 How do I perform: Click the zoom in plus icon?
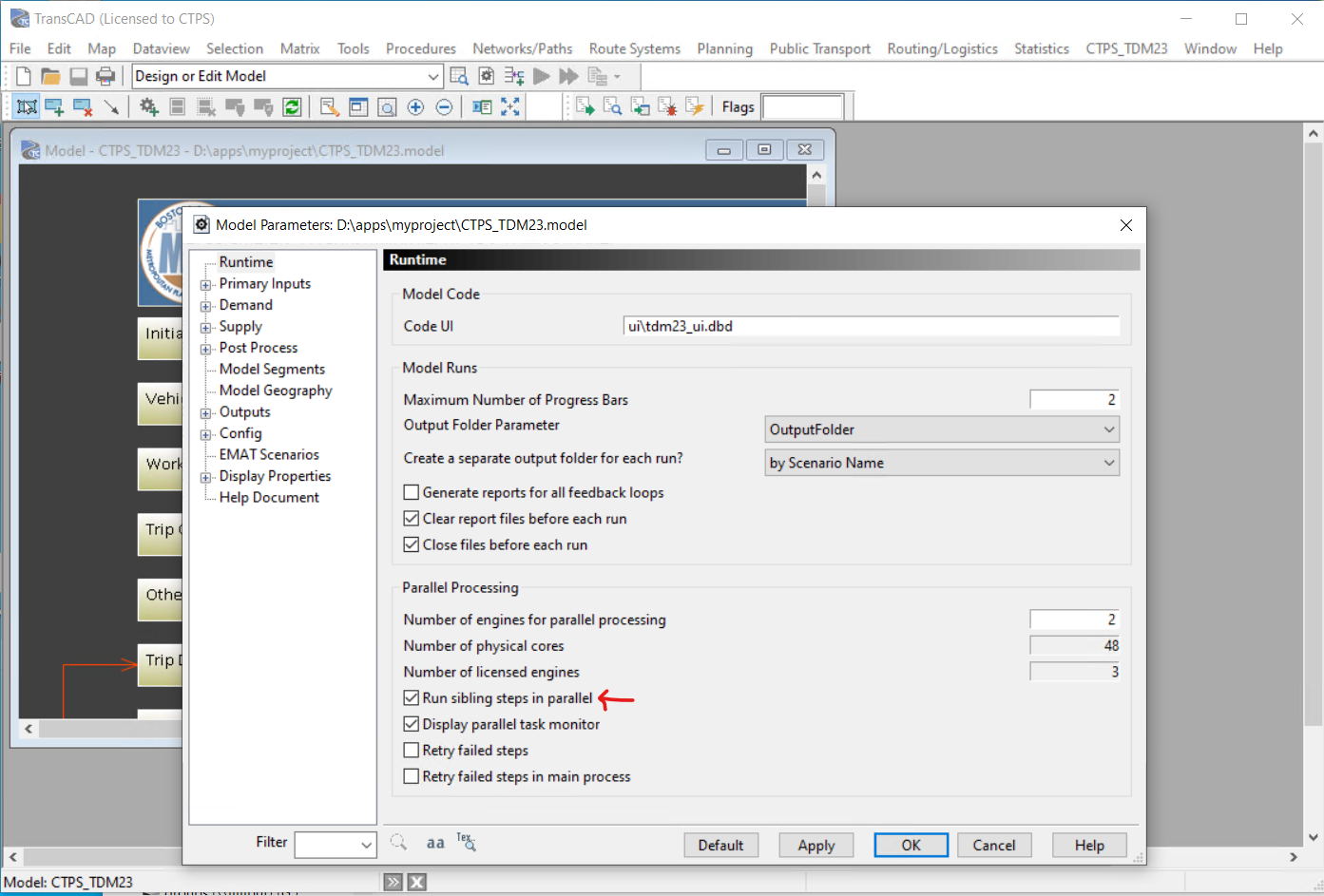(x=415, y=107)
